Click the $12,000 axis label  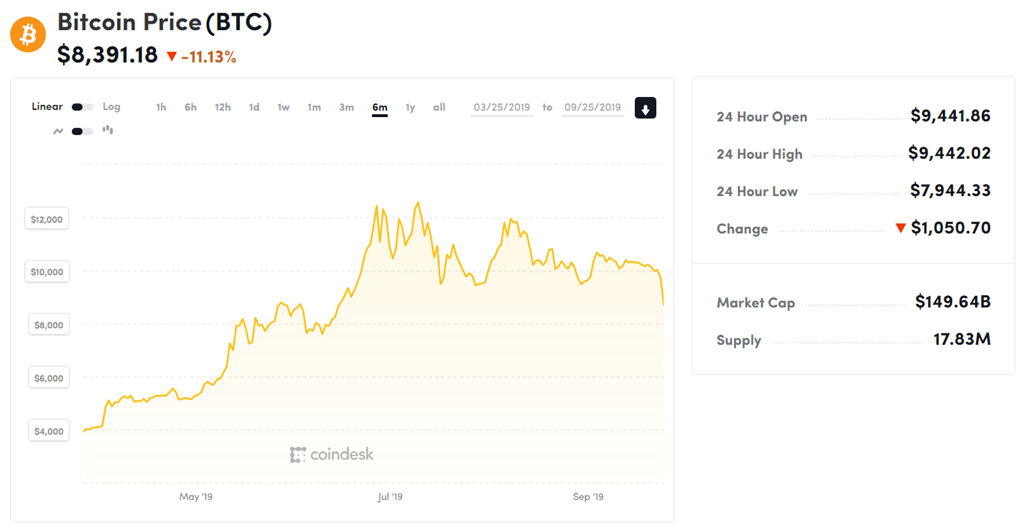coord(48,220)
